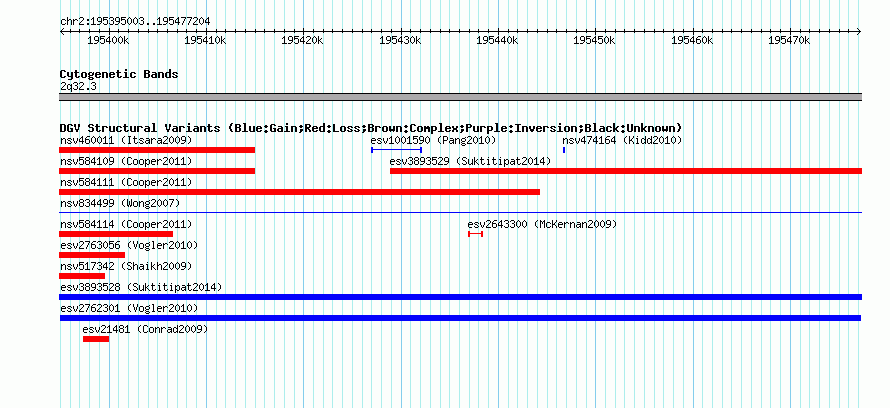Click the 195430k ruler tick label
This screenshot has height=408, width=890.
point(400,41)
